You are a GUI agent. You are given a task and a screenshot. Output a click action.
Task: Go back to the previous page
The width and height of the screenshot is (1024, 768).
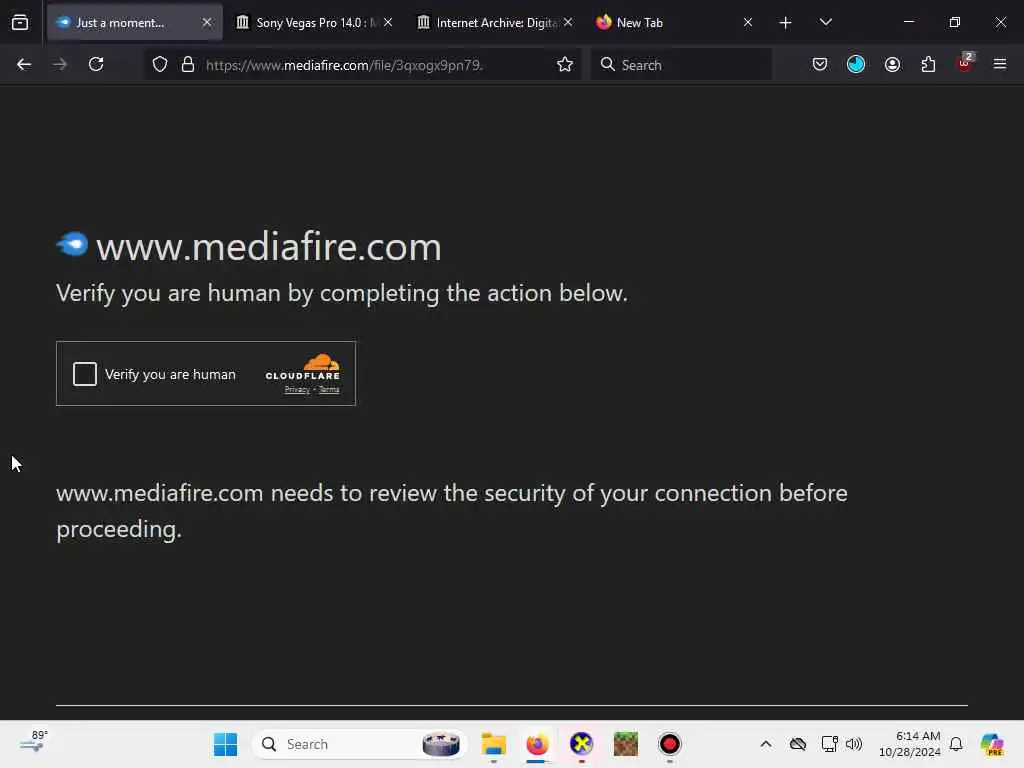pos(24,64)
